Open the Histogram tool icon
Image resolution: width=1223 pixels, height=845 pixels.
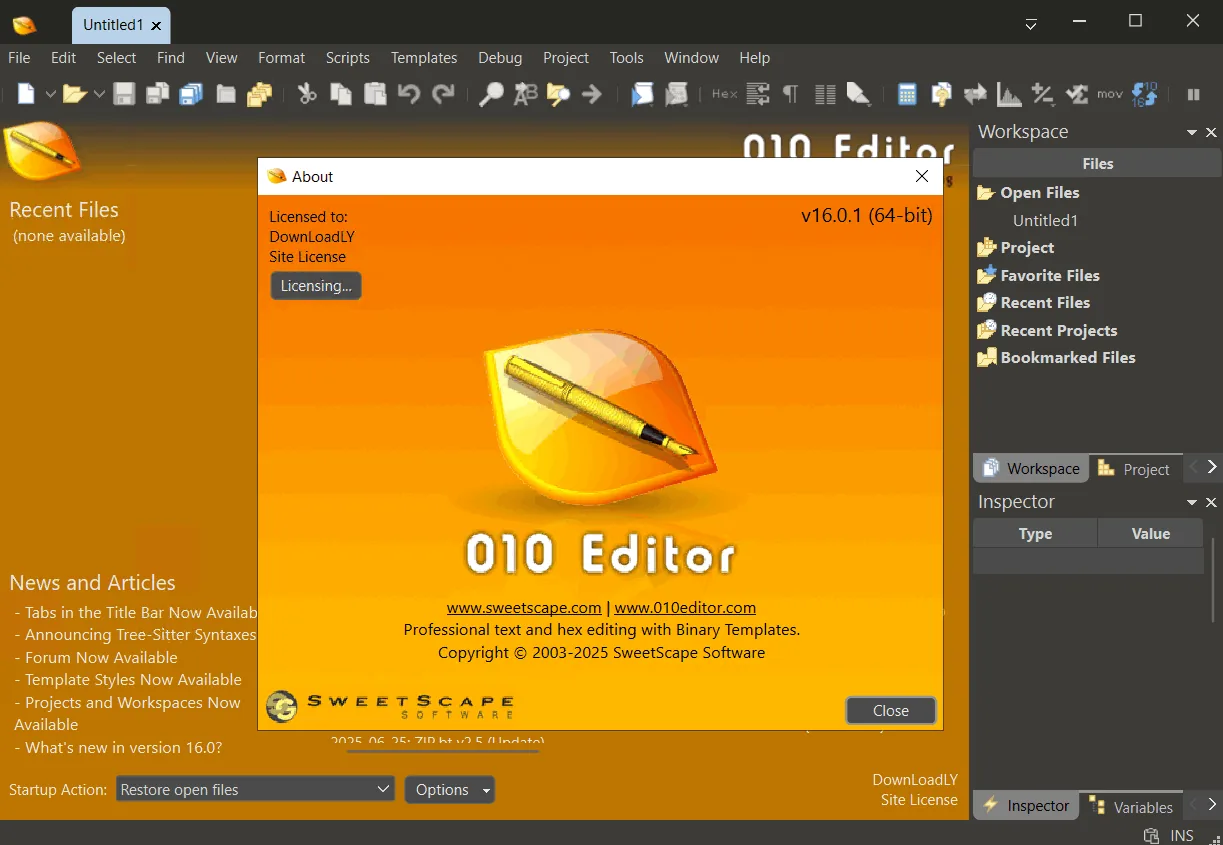click(x=1009, y=94)
